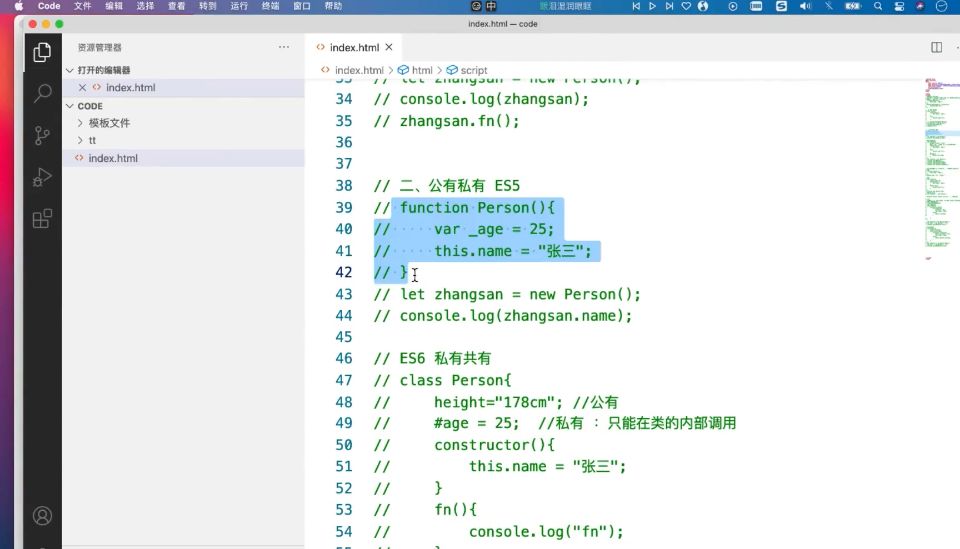This screenshot has height=549, width=960.
Task: Click line number 42 in gutter
Action: point(344,272)
